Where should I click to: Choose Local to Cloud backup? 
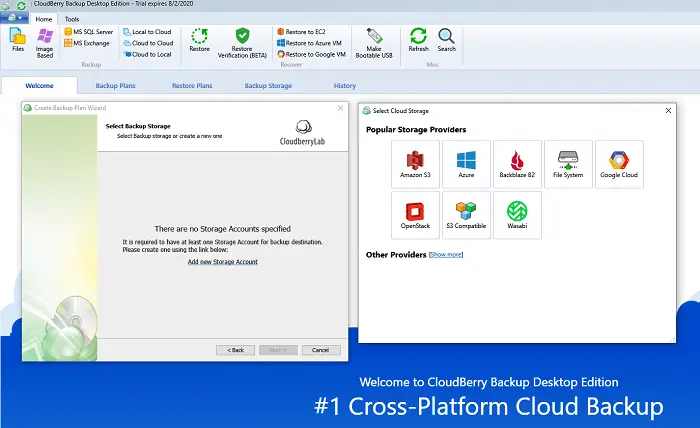pyautogui.click(x=147, y=32)
